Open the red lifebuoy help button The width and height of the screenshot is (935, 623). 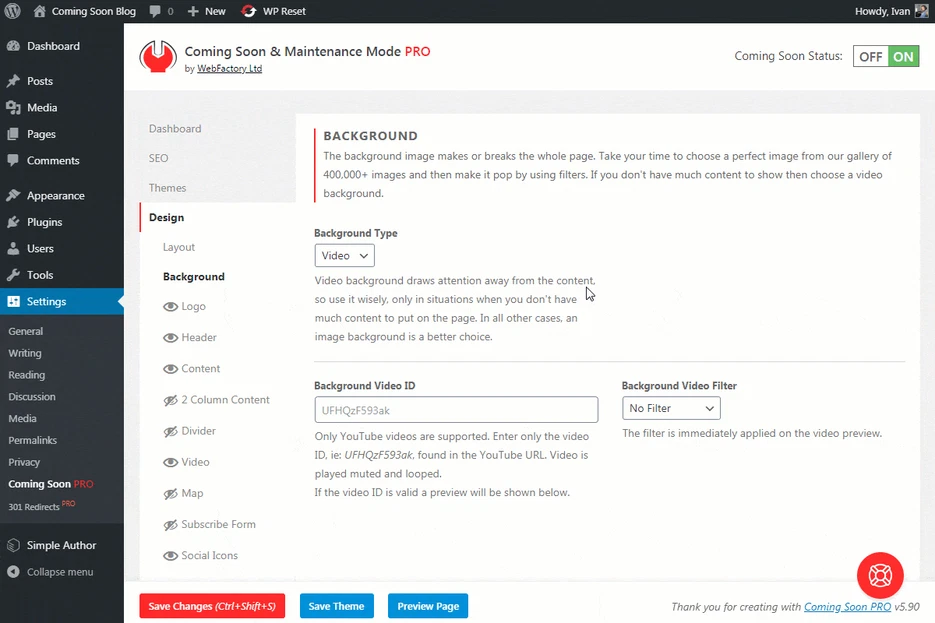(x=880, y=575)
